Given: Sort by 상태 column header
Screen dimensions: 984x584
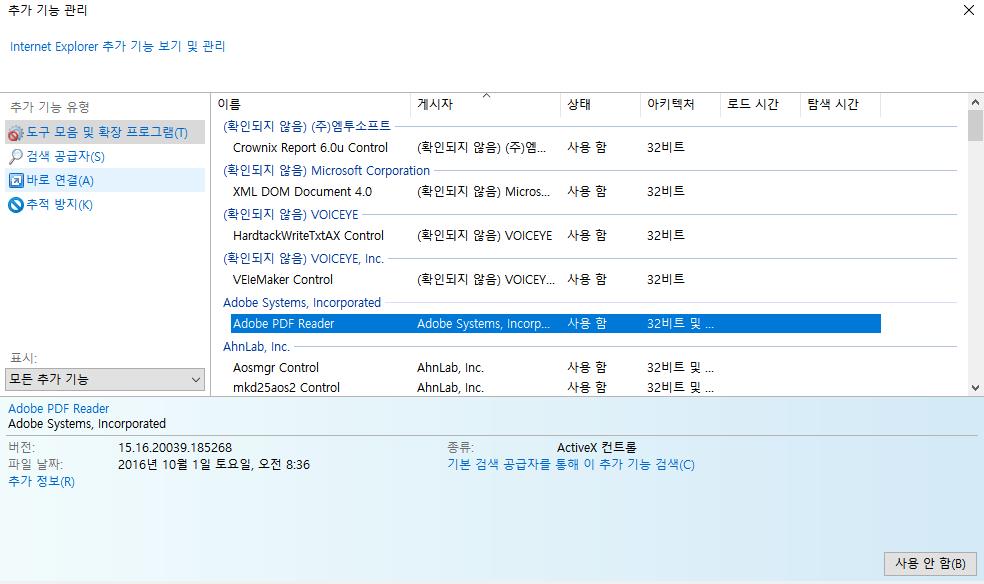Looking at the screenshot, I should [x=600, y=105].
